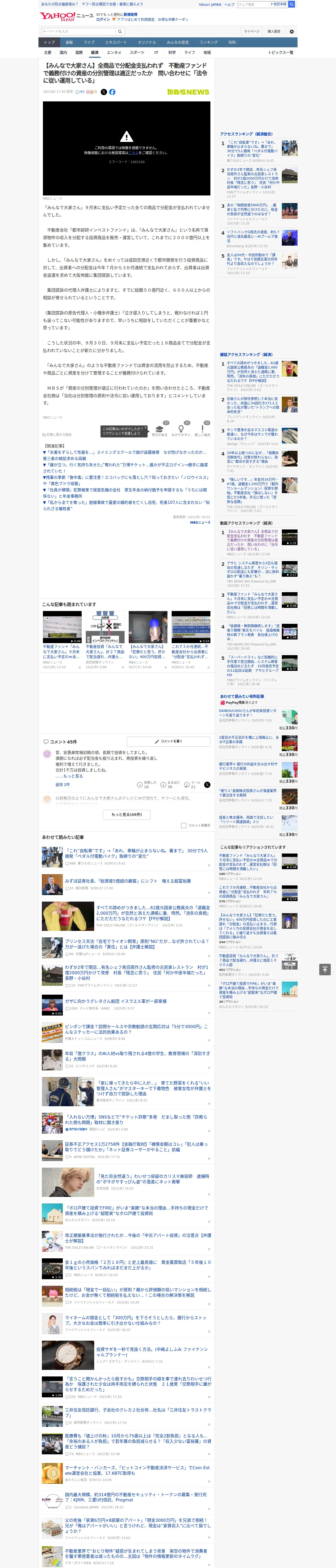Open the MBS NEWS publisher logo
The height and width of the screenshot is (1568, 336).
point(188,92)
